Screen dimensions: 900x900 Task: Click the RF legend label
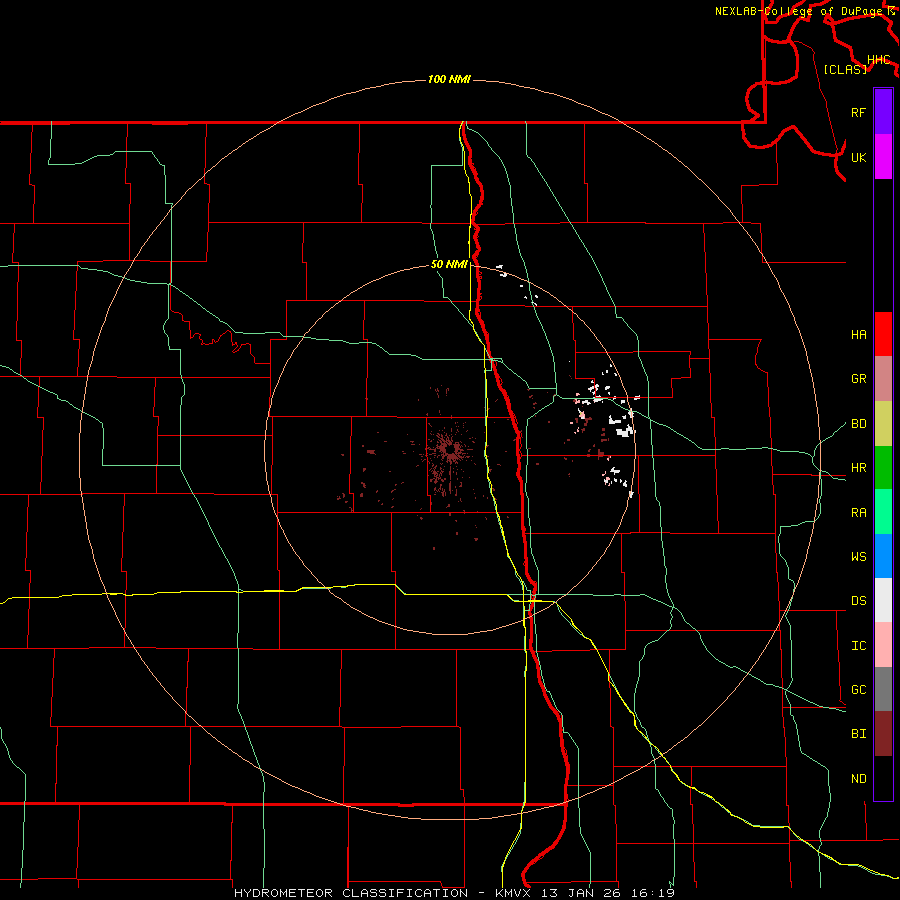(858, 112)
